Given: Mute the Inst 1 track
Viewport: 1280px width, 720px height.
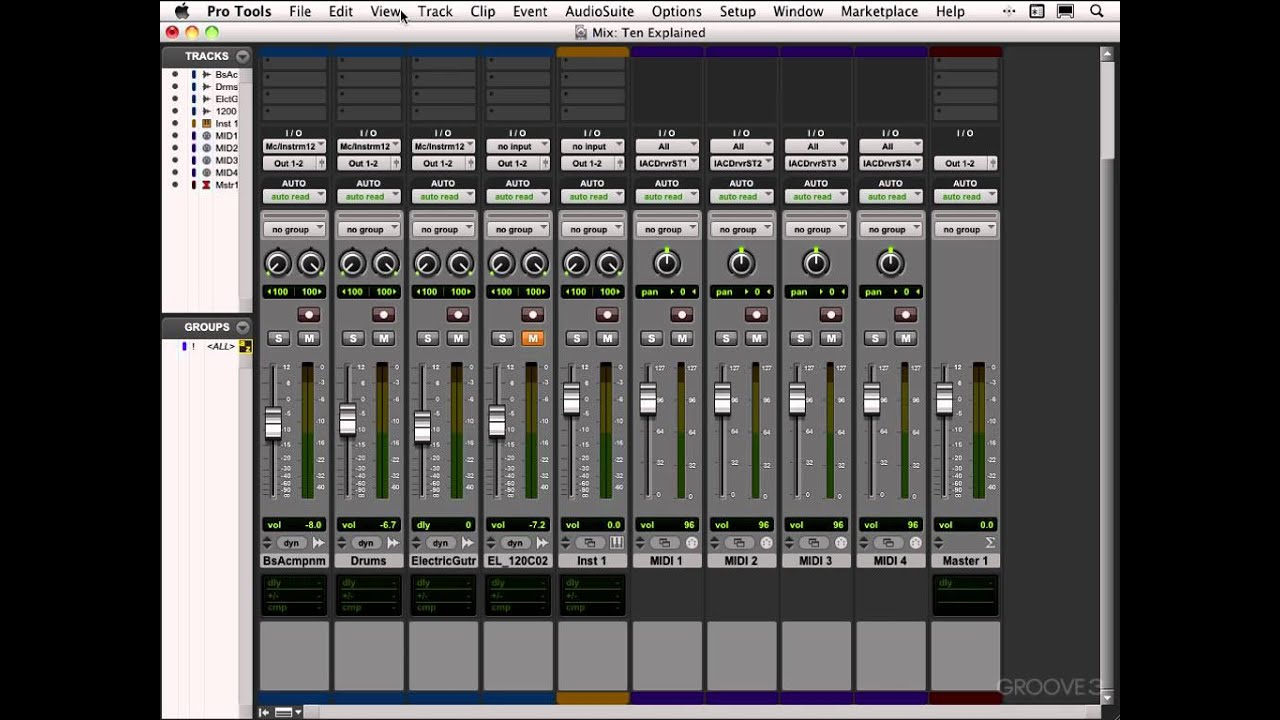Looking at the screenshot, I should coord(607,338).
